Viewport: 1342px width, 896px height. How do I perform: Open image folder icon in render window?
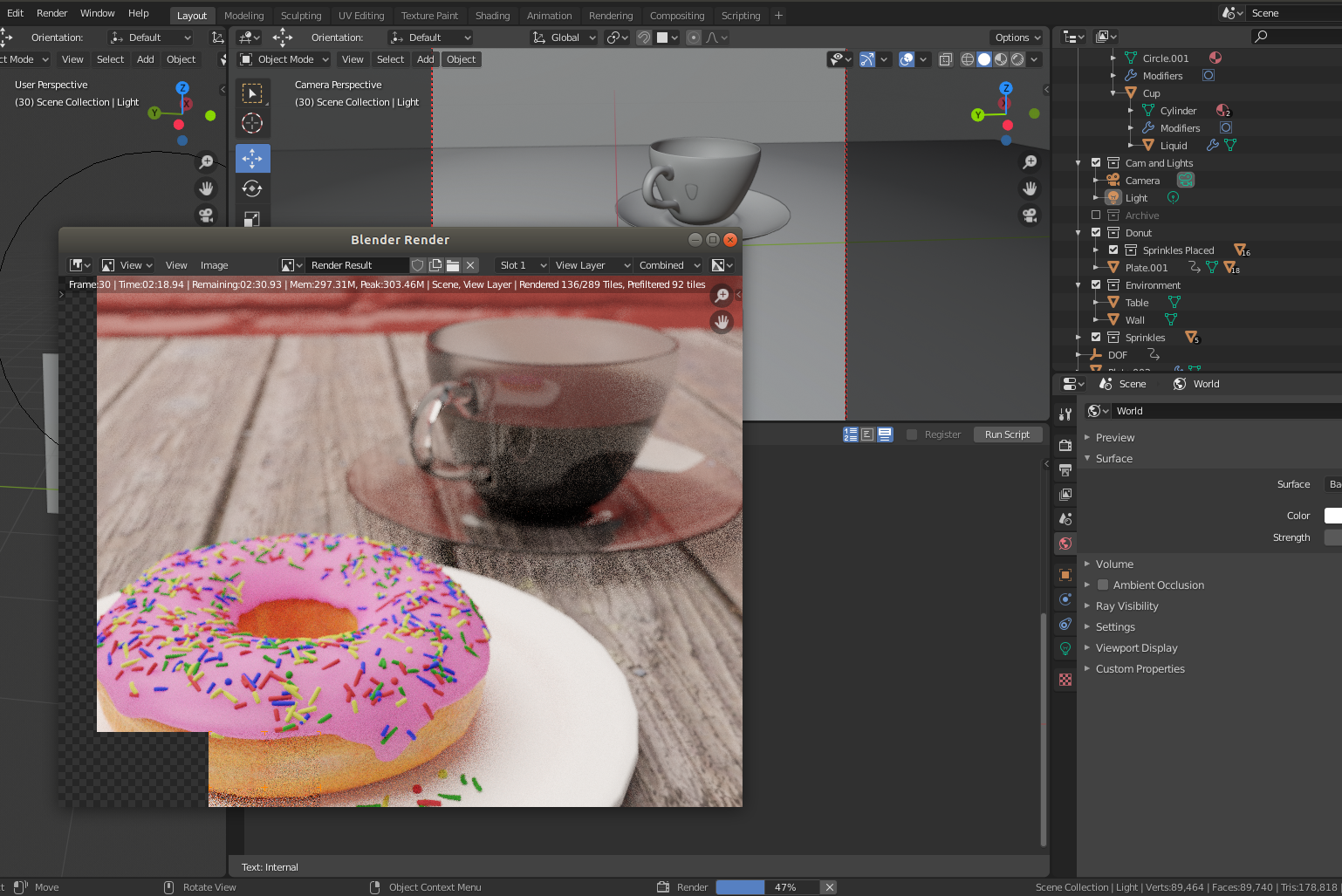pyautogui.click(x=453, y=265)
